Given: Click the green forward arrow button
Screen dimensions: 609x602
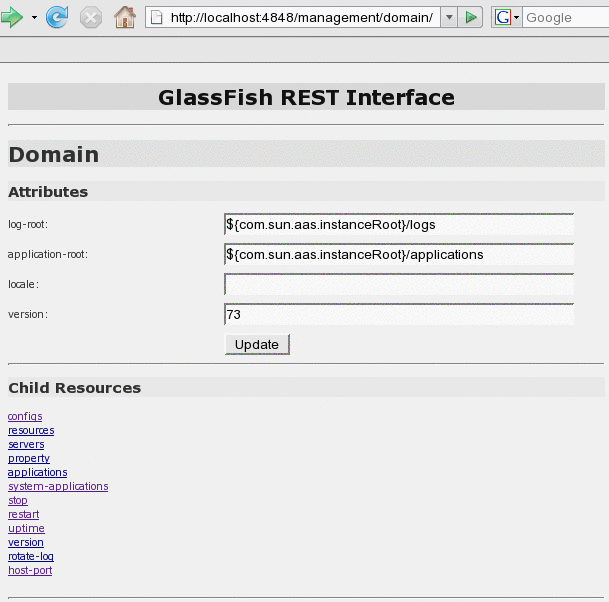Looking at the screenshot, I should [x=12, y=17].
